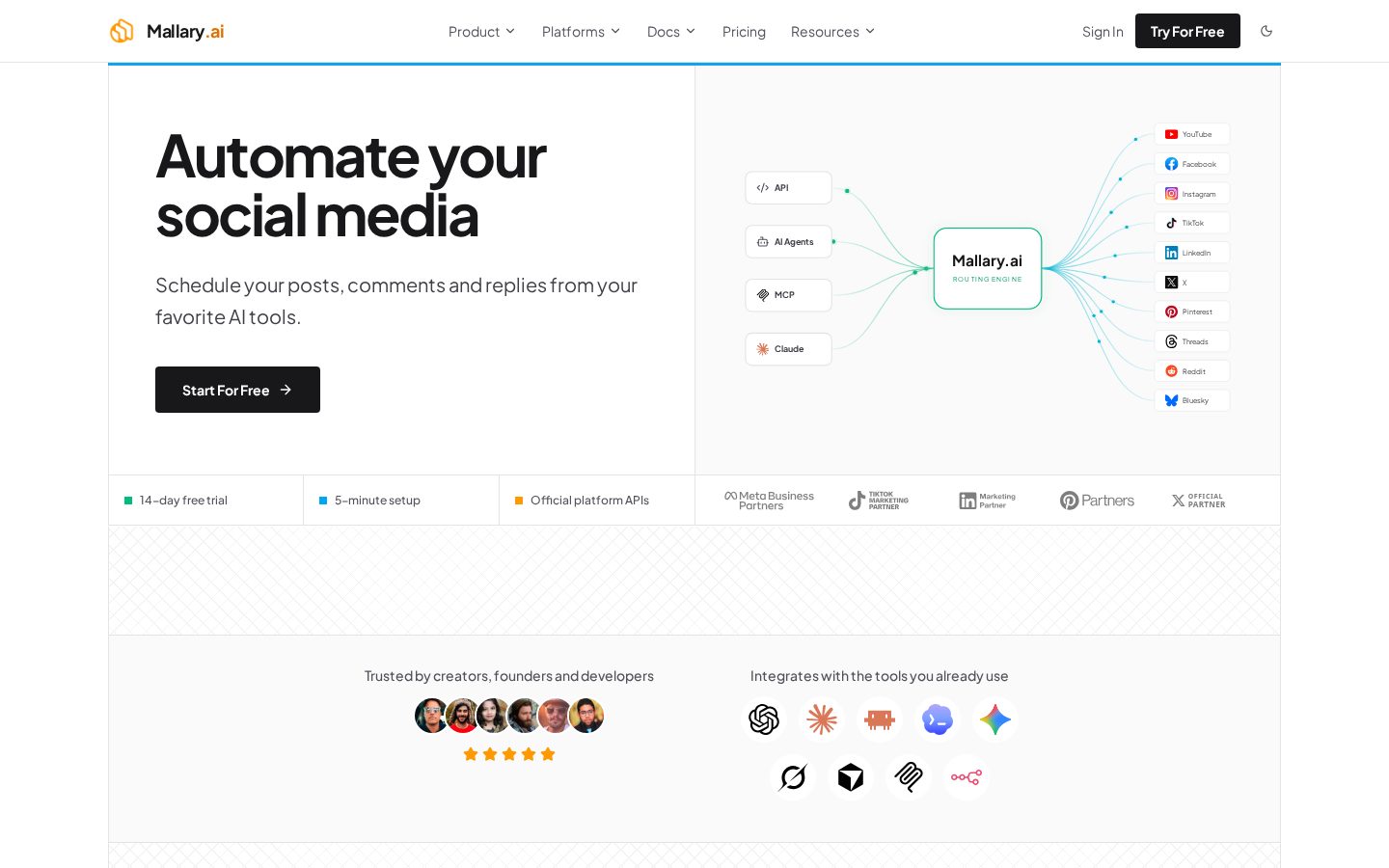Expand the Platforms menu
This screenshot has height=868, width=1389.
coord(581,32)
